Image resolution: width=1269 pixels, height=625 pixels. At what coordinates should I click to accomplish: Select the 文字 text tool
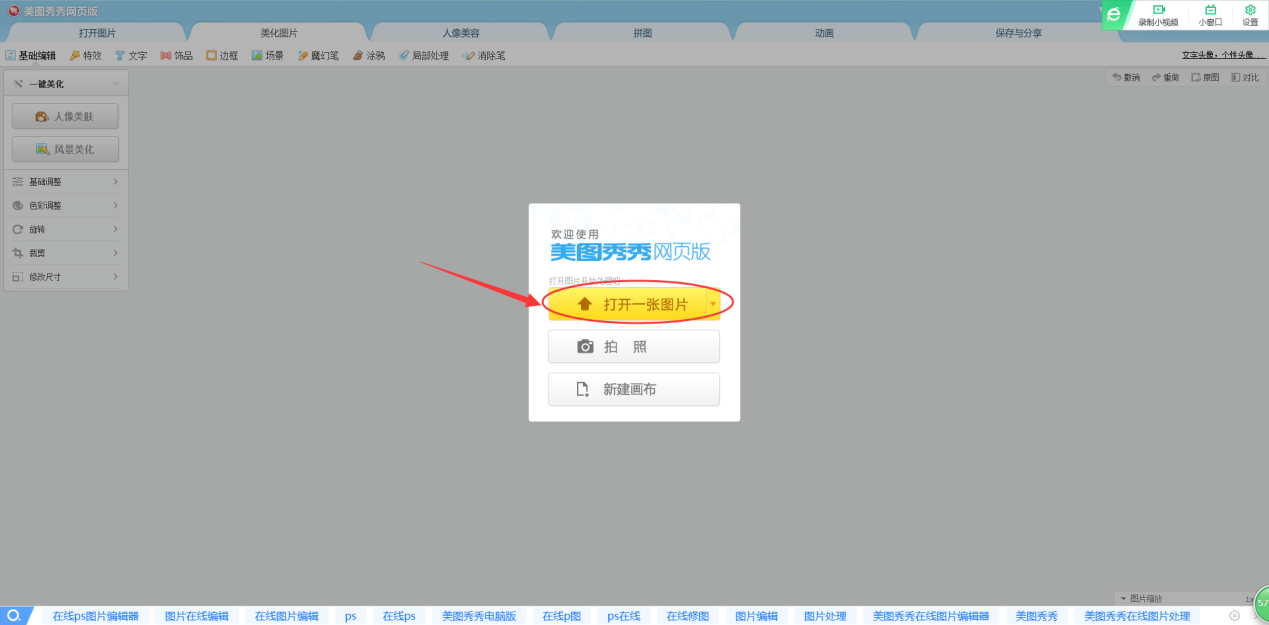click(130, 56)
